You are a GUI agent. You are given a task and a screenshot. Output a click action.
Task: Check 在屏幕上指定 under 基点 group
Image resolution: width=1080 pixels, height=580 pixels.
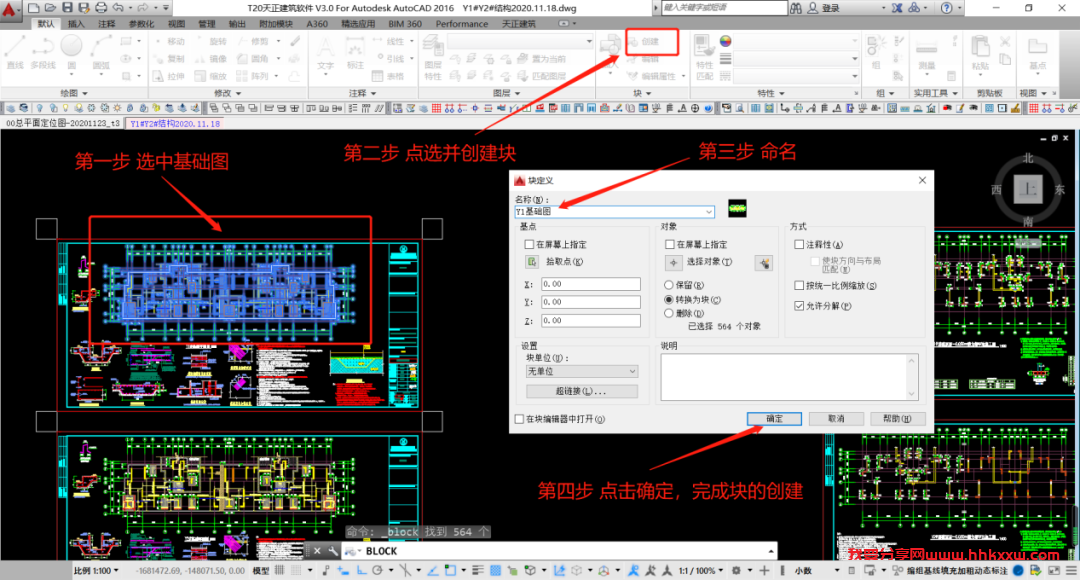tap(529, 245)
